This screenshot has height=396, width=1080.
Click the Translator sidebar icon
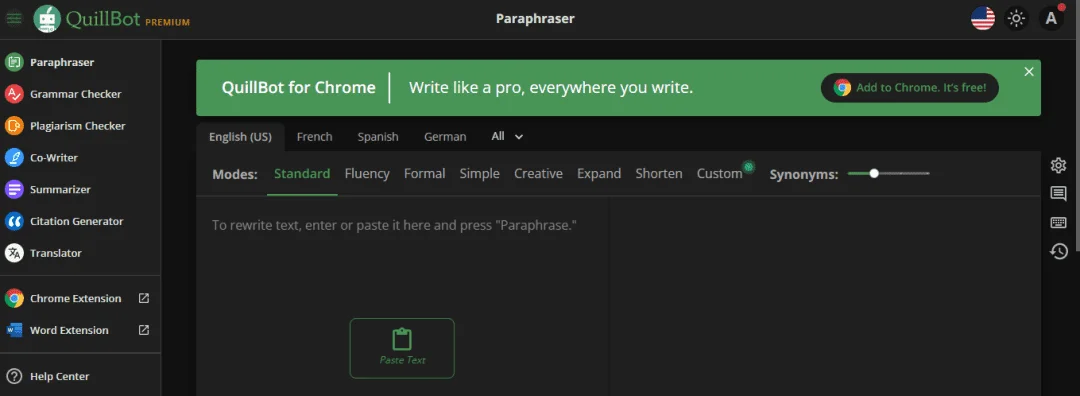pos(14,253)
